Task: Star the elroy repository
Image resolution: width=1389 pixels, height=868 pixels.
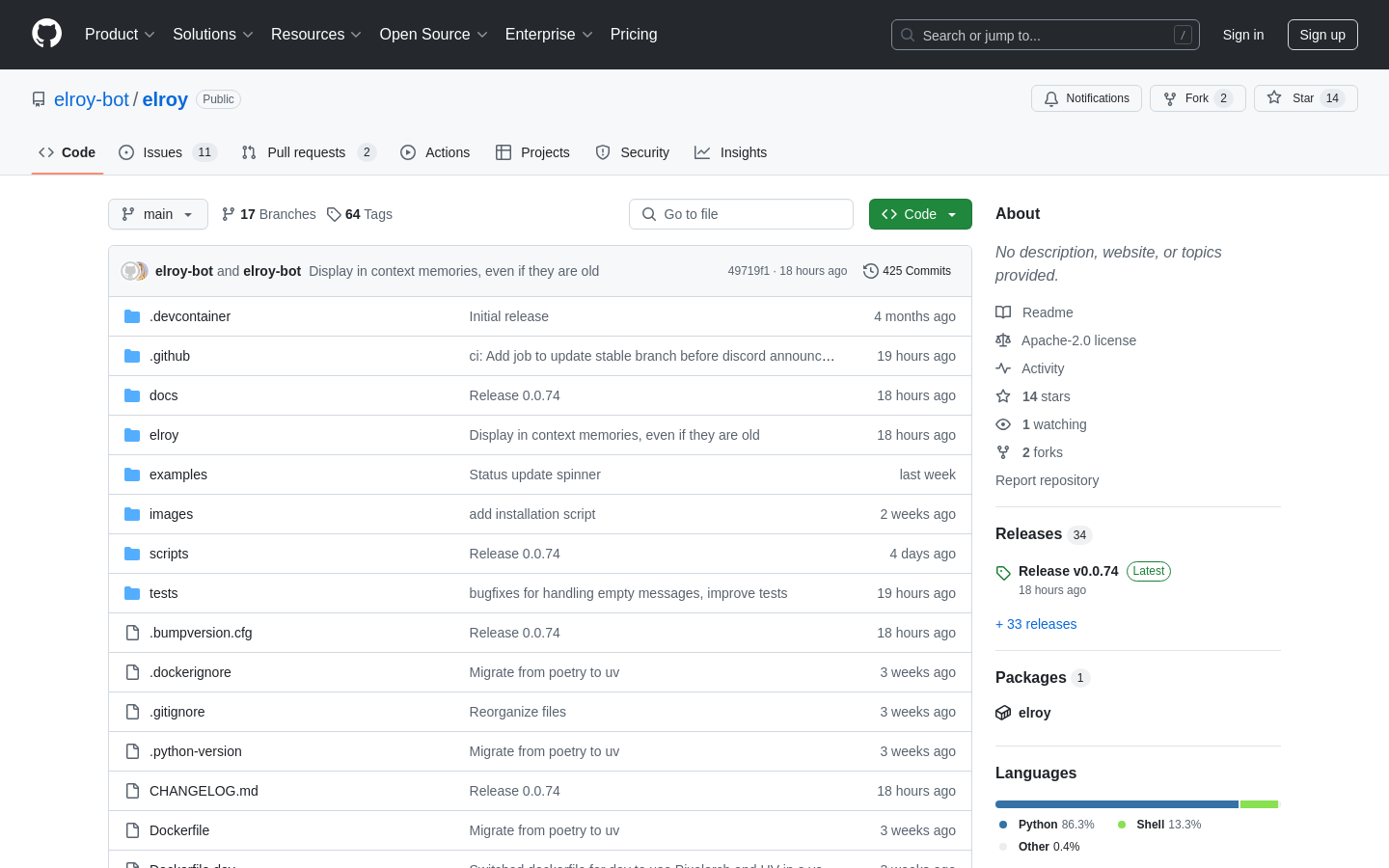Action: [1305, 98]
